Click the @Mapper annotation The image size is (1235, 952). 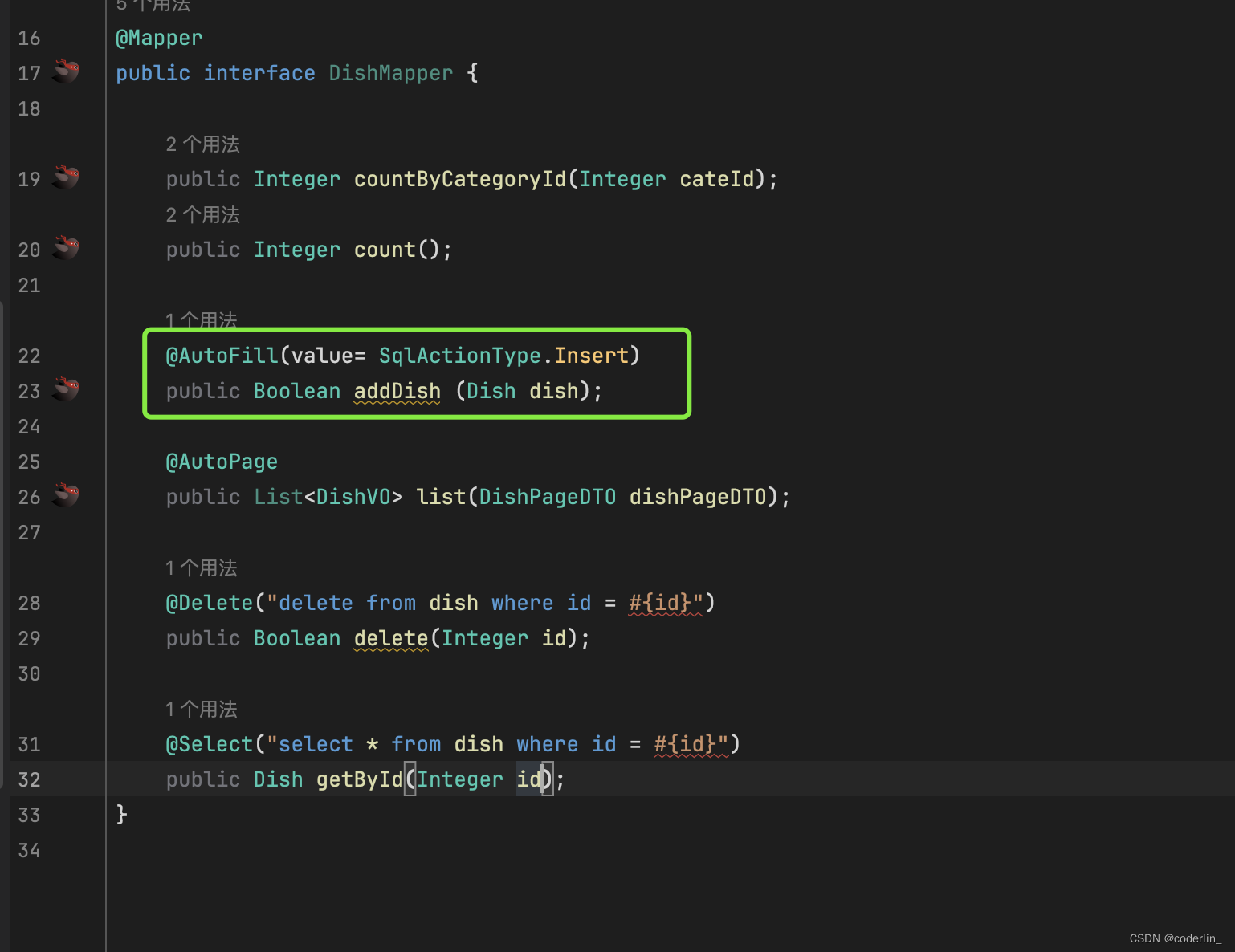pyautogui.click(x=159, y=38)
